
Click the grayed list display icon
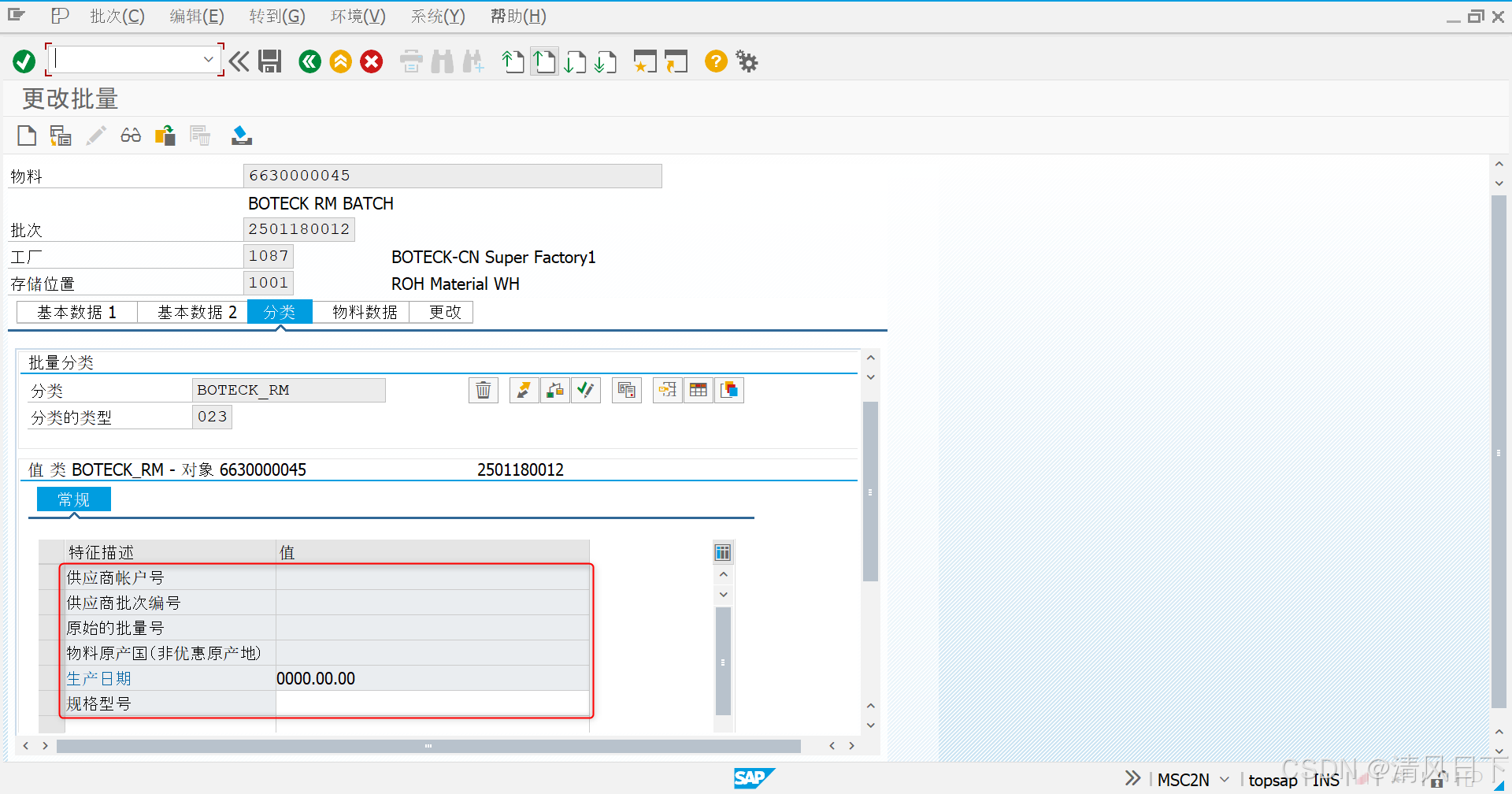pyautogui.click(x=200, y=135)
